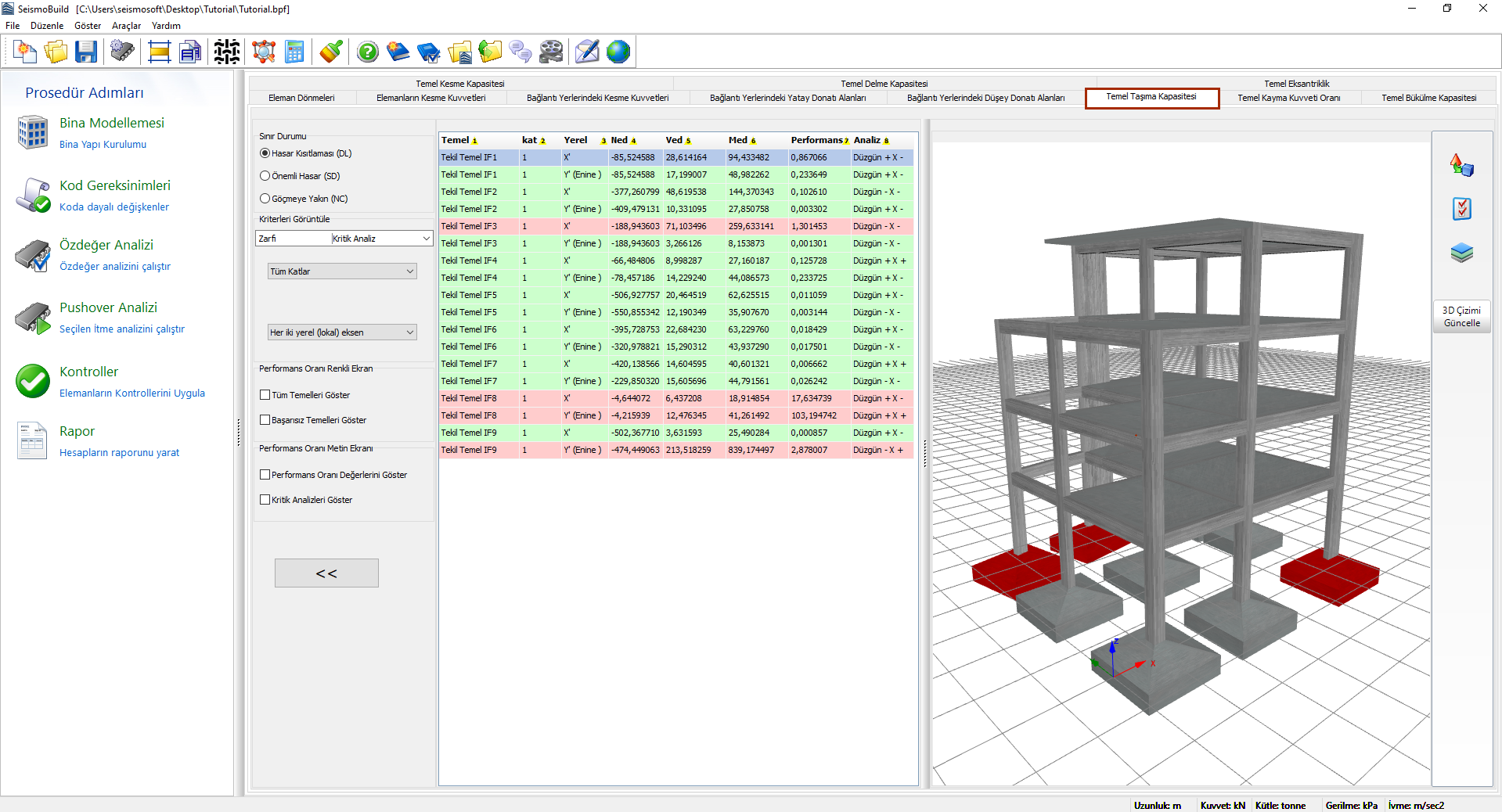Switch to Temel Kayma Kuvveti Oranı tab
This screenshot has width=1502, height=812.
tap(1288, 98)
